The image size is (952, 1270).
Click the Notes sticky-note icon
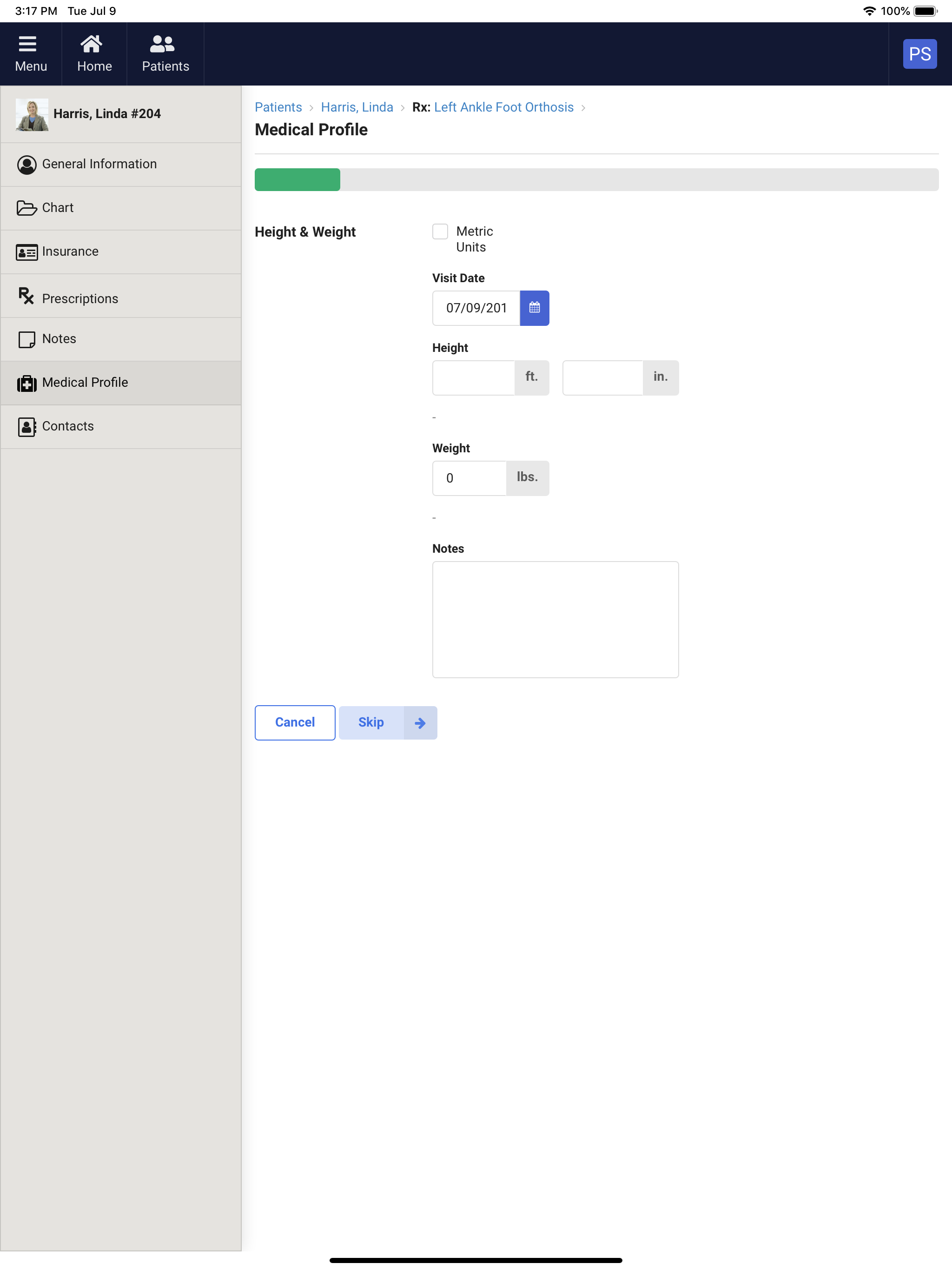tap(26, 339)
